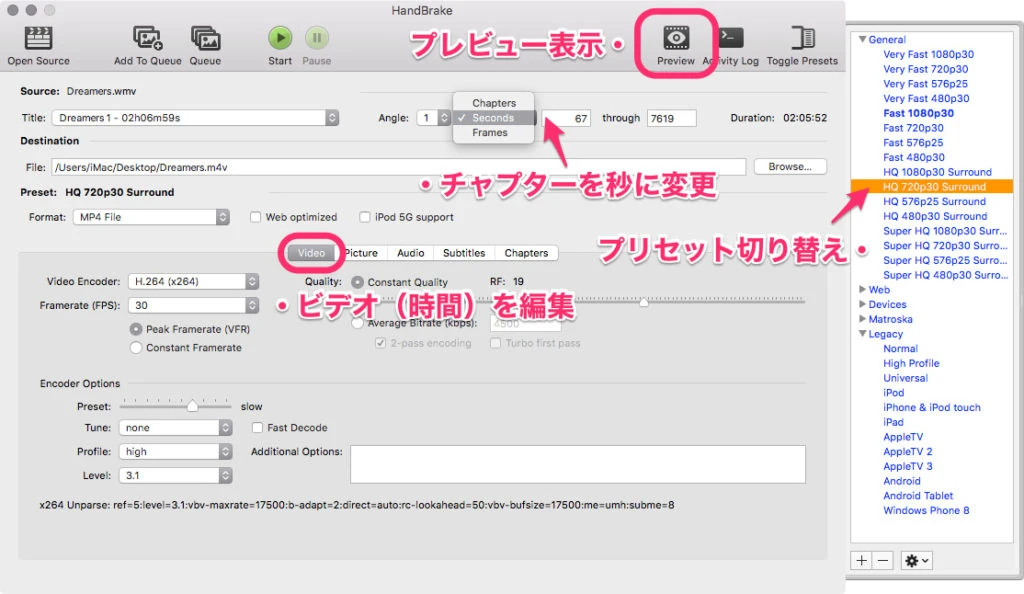
Task: Click the Open Source clapperboard icon
Action: [x=38, y=38]
